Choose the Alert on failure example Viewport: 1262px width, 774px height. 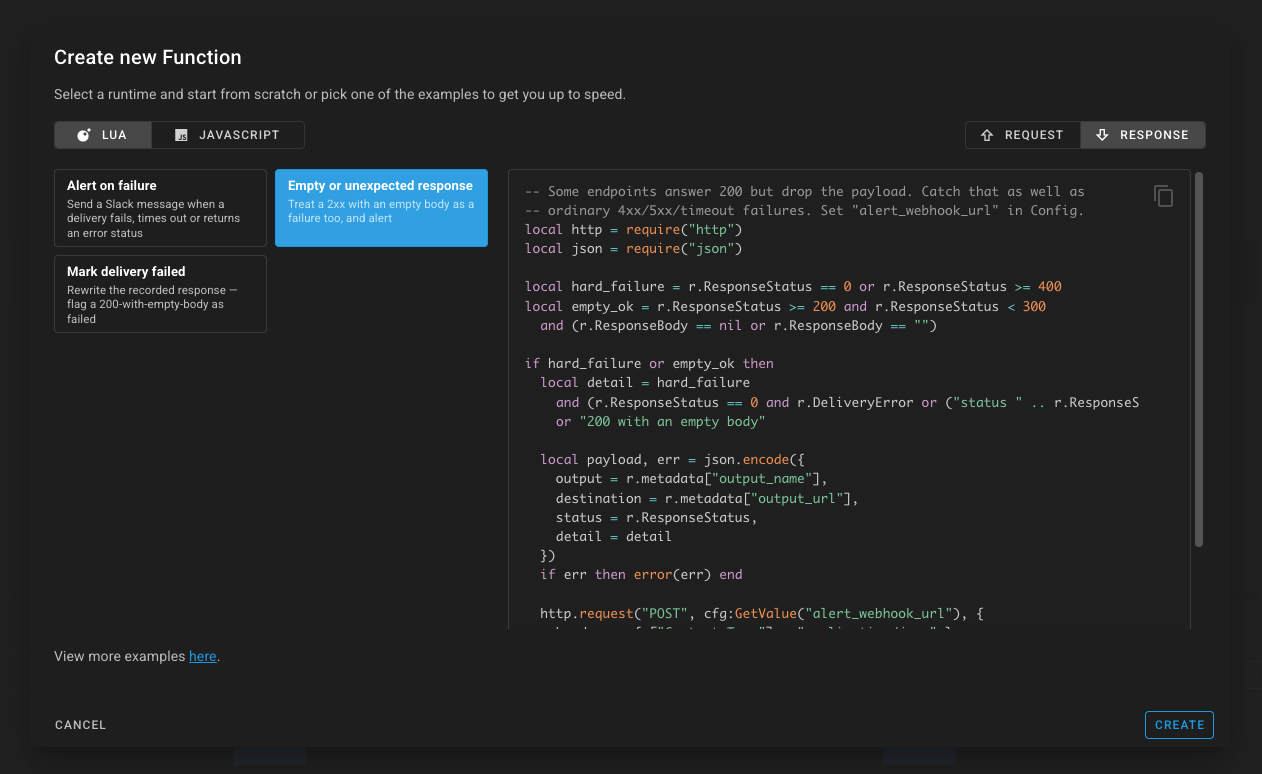coord(160,208)
